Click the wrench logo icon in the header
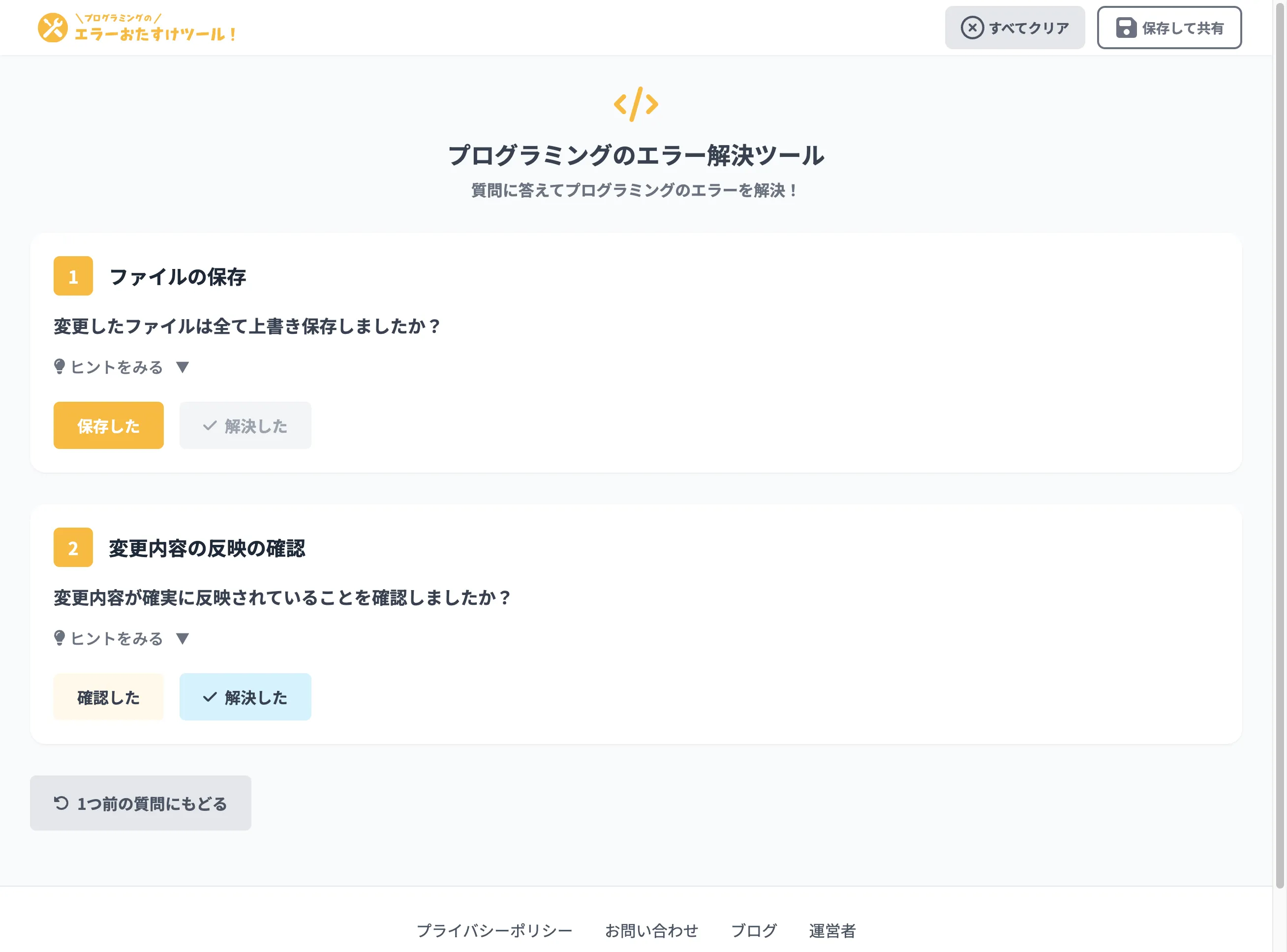Image resolution: width=1287 pixels, height=952 pixels. pos(53,27)
